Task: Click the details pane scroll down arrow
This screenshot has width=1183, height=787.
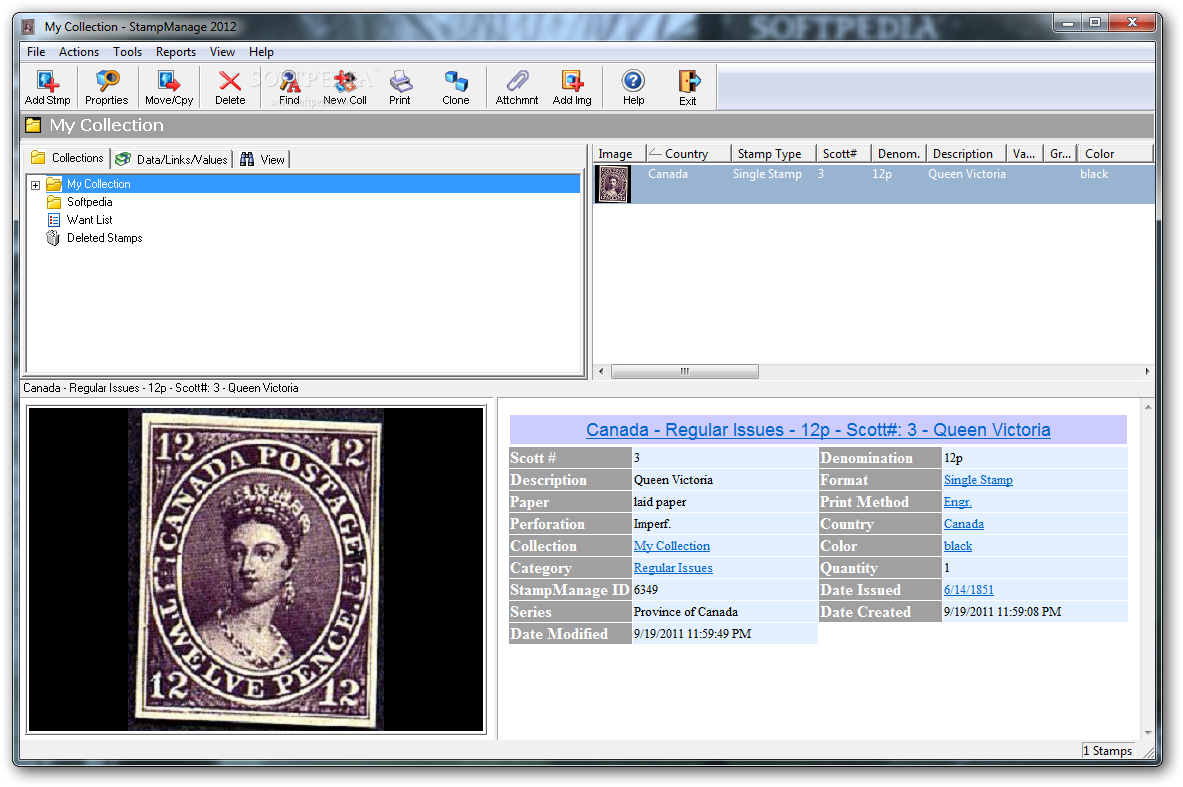Action: (x=1148, y=733)
